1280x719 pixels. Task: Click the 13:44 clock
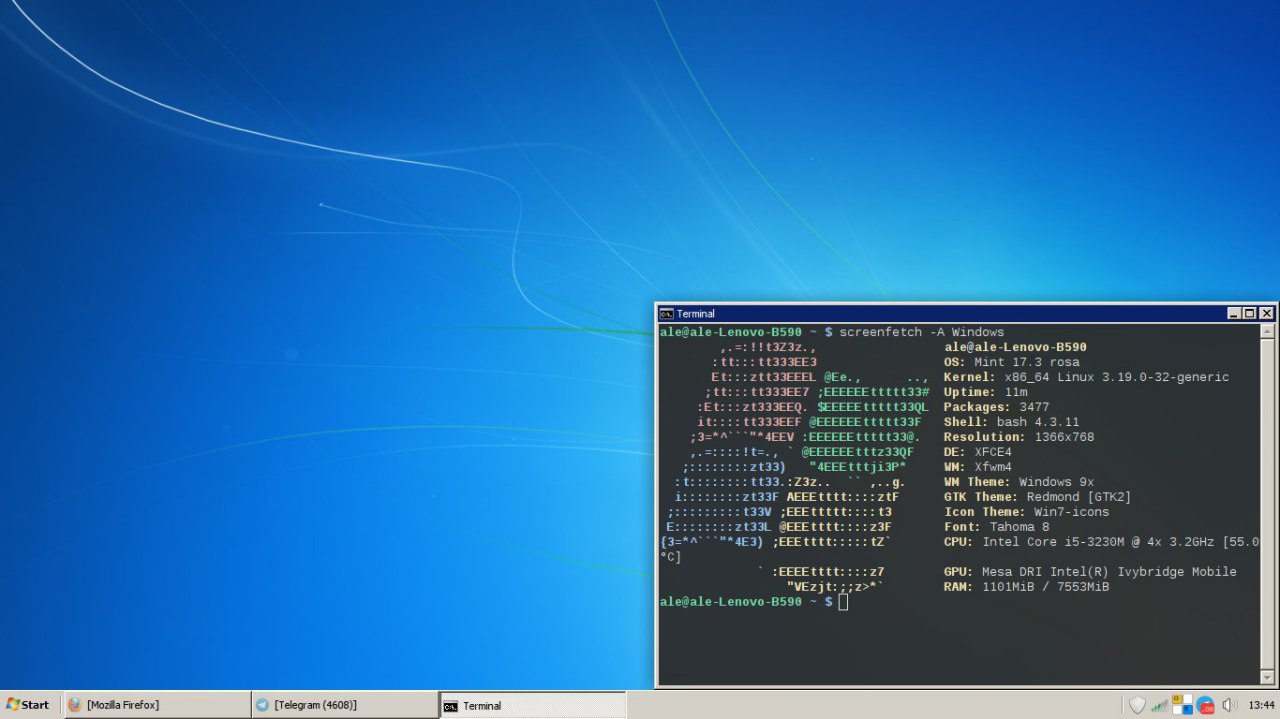1262,705
